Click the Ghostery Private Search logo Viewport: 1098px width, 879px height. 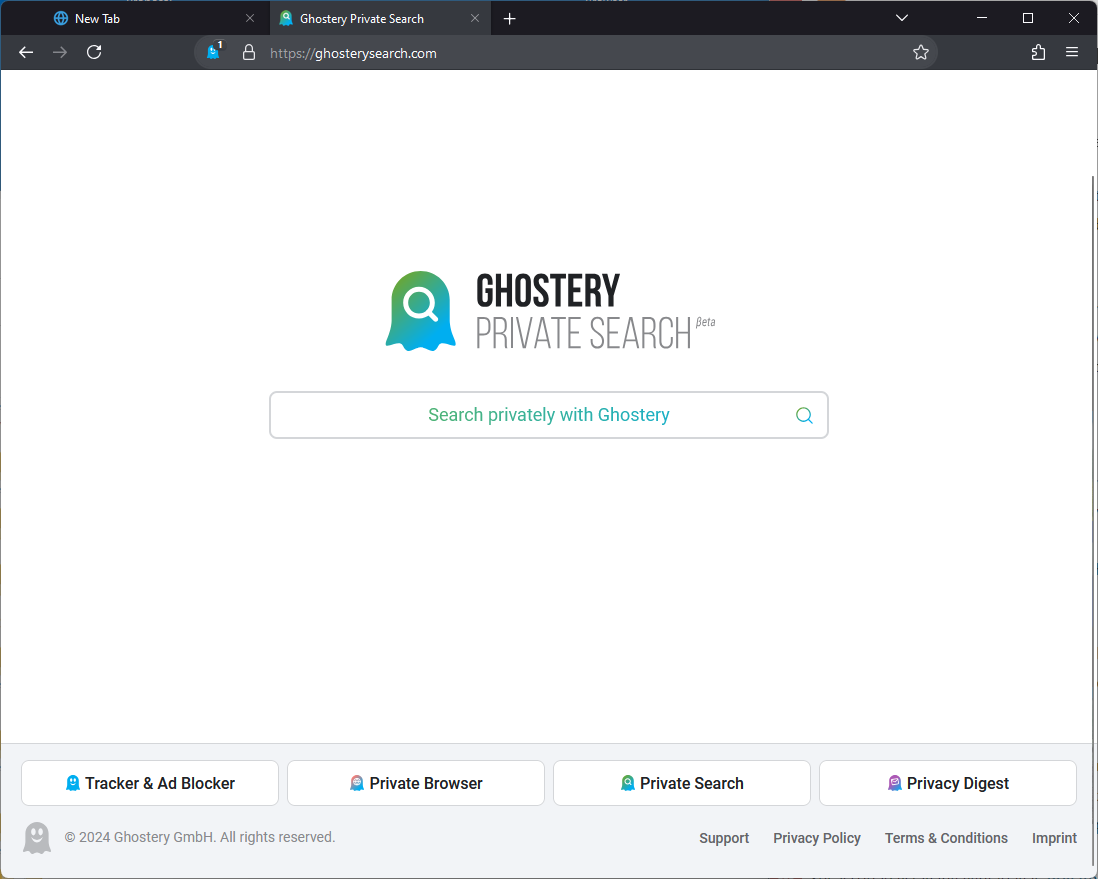tap(549, 311)
